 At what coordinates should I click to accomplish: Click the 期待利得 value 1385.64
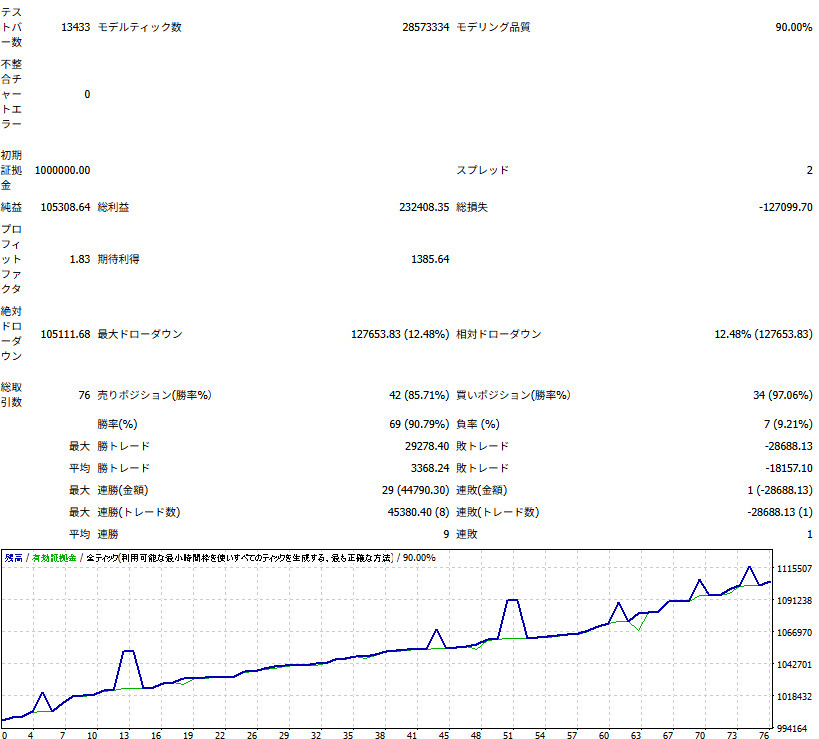(430, 259)
